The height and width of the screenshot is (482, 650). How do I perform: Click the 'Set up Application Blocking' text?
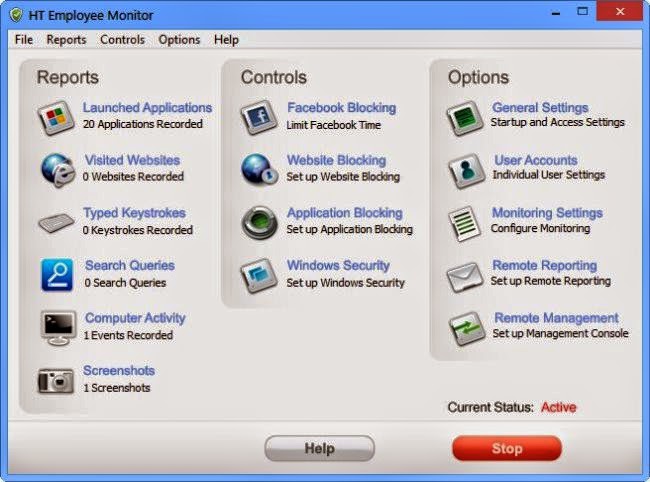349,229
